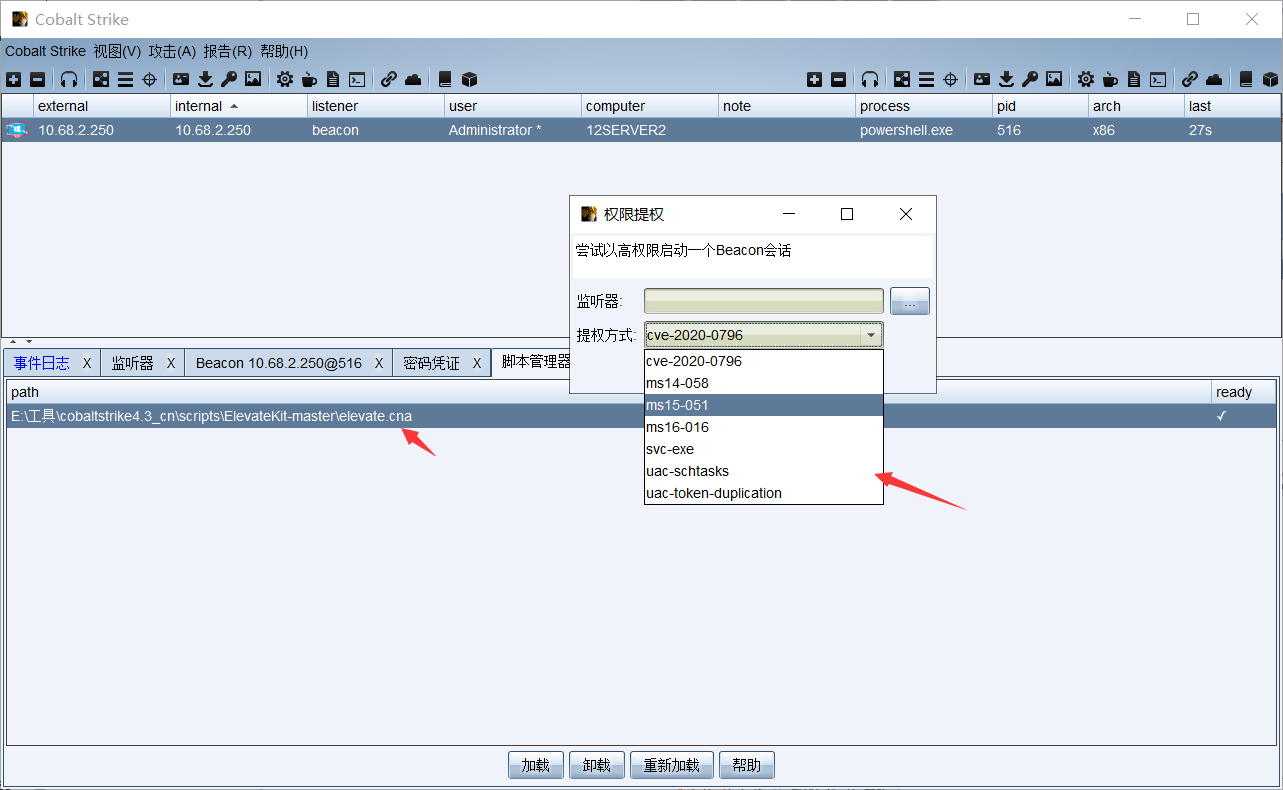Image resolution: width=1283 pixels, height=790 pixels.
Task: Switch to Session Table list icon in first toolbar
Action: pos(125,79)
